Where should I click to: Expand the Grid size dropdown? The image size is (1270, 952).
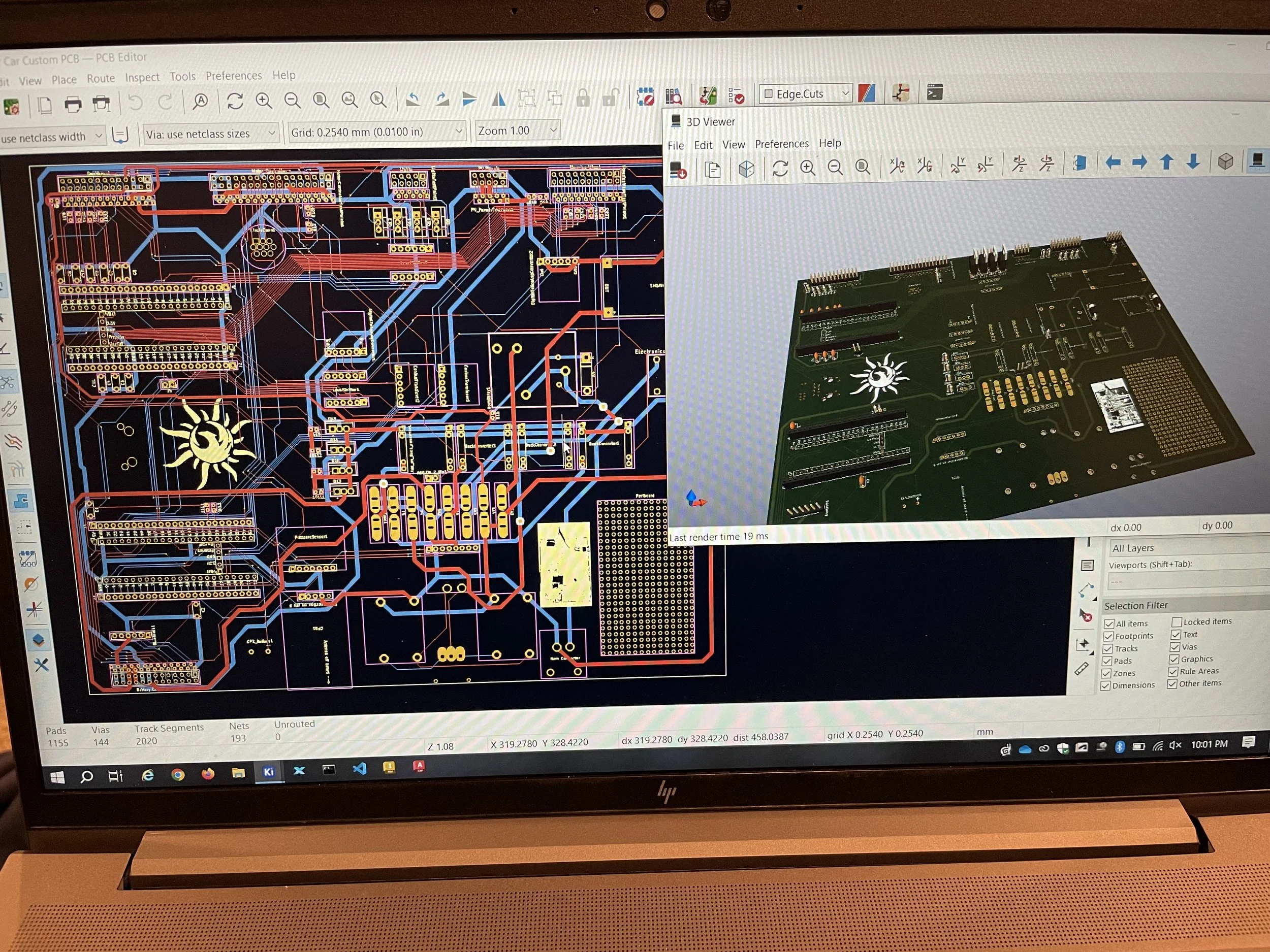pos(459,132)
